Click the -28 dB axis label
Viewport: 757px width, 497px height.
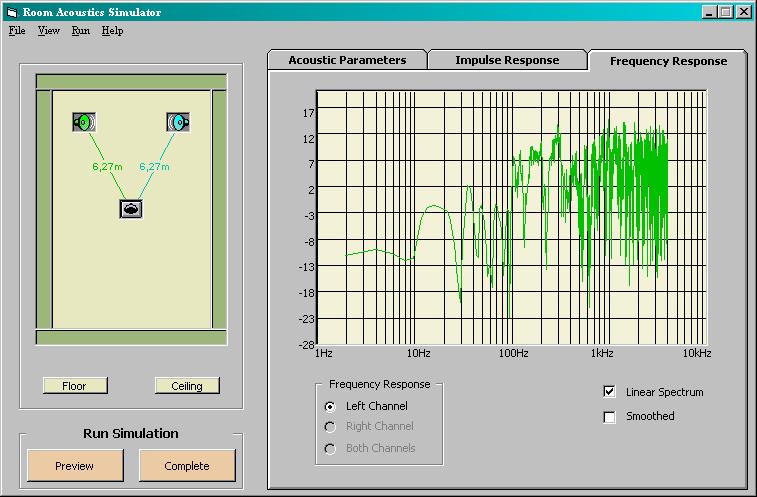[307, 345]
